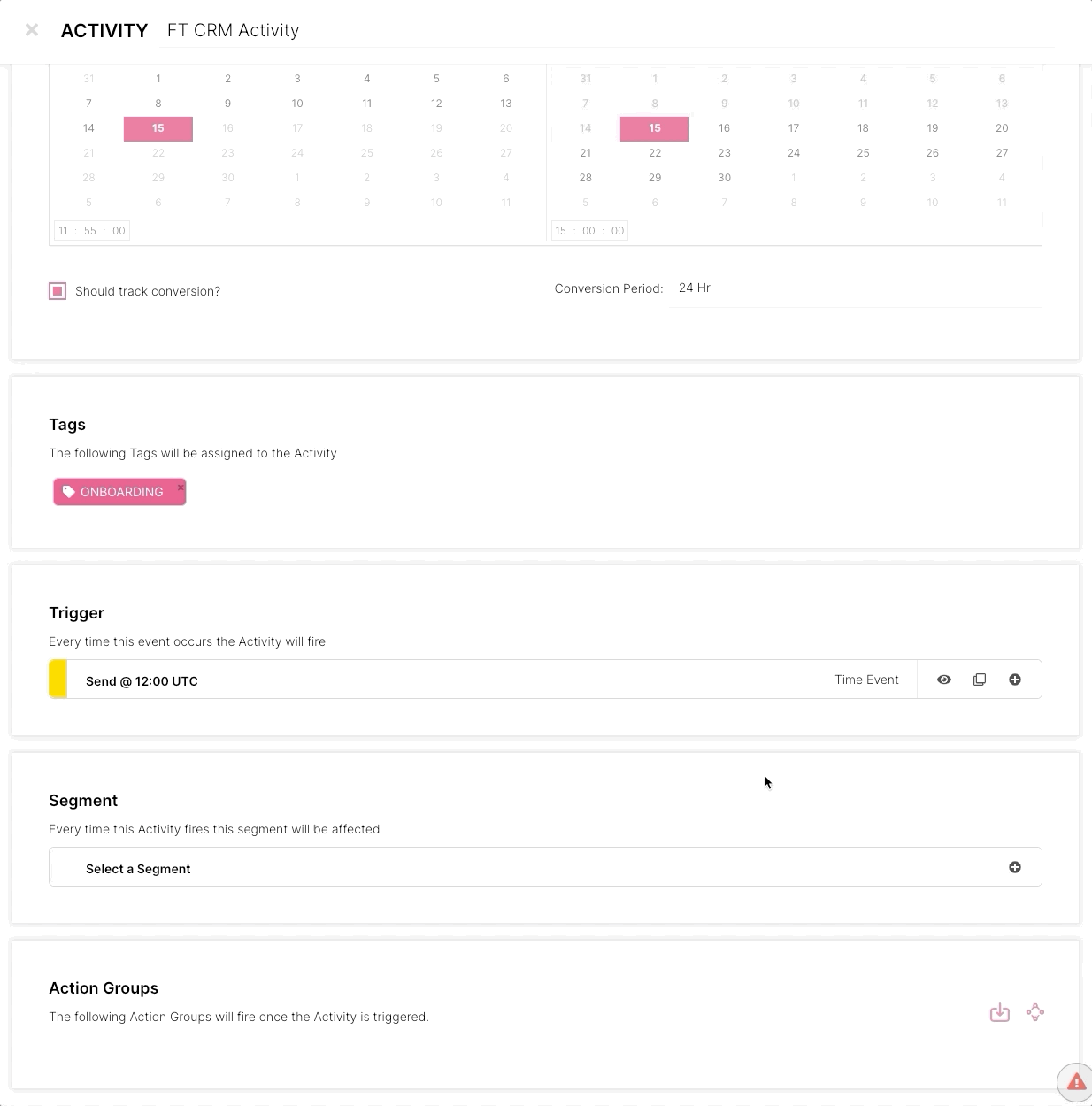The width and height of the screenshot is (1092, 1106).
Task: Open the Conversion Period 24 Hr dropdown
Action: coord(854,288)
